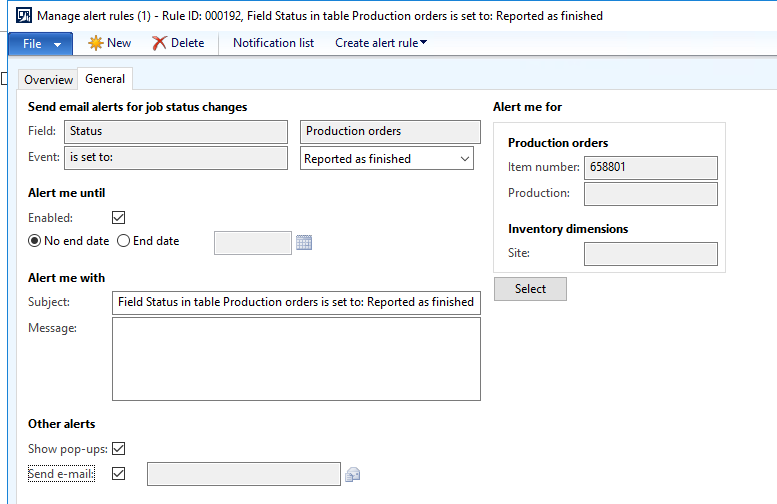Select the End date radio button
777x504 pixels.
[123, 241]
